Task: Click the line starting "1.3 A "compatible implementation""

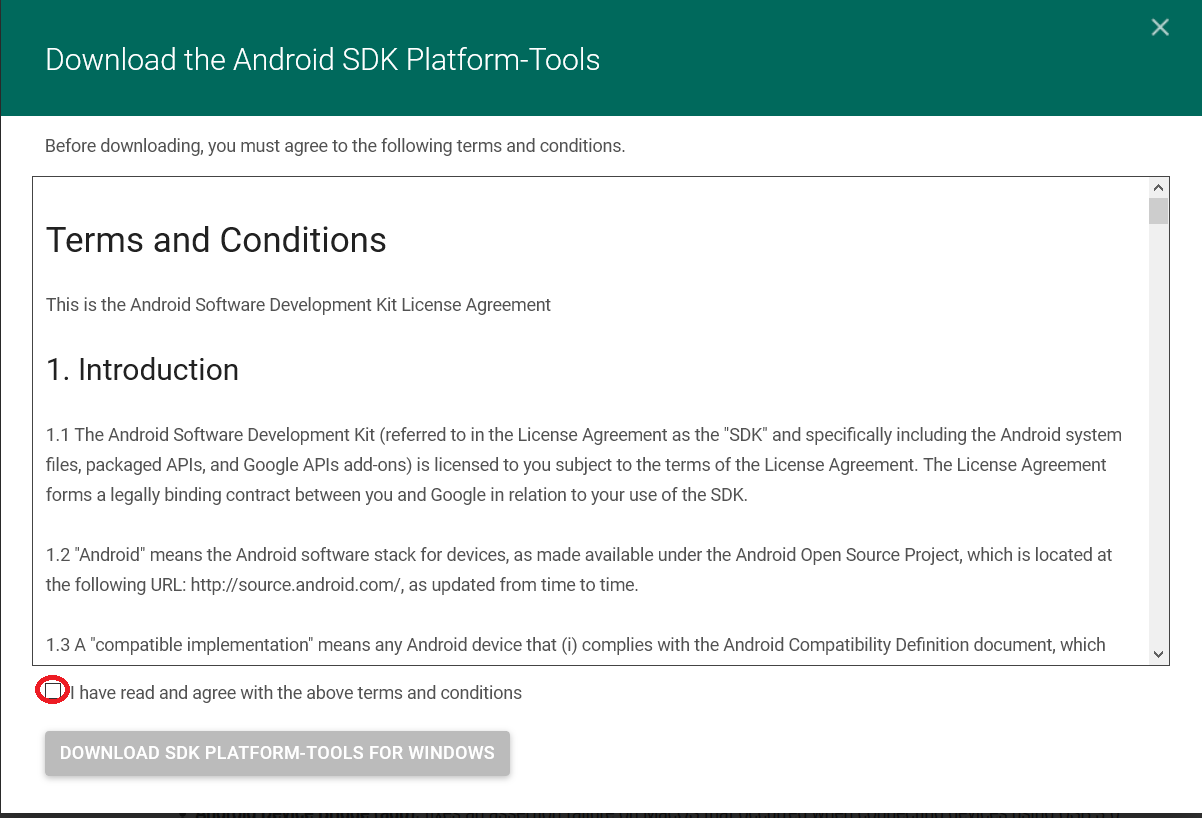Action: [x=576, y=645]
